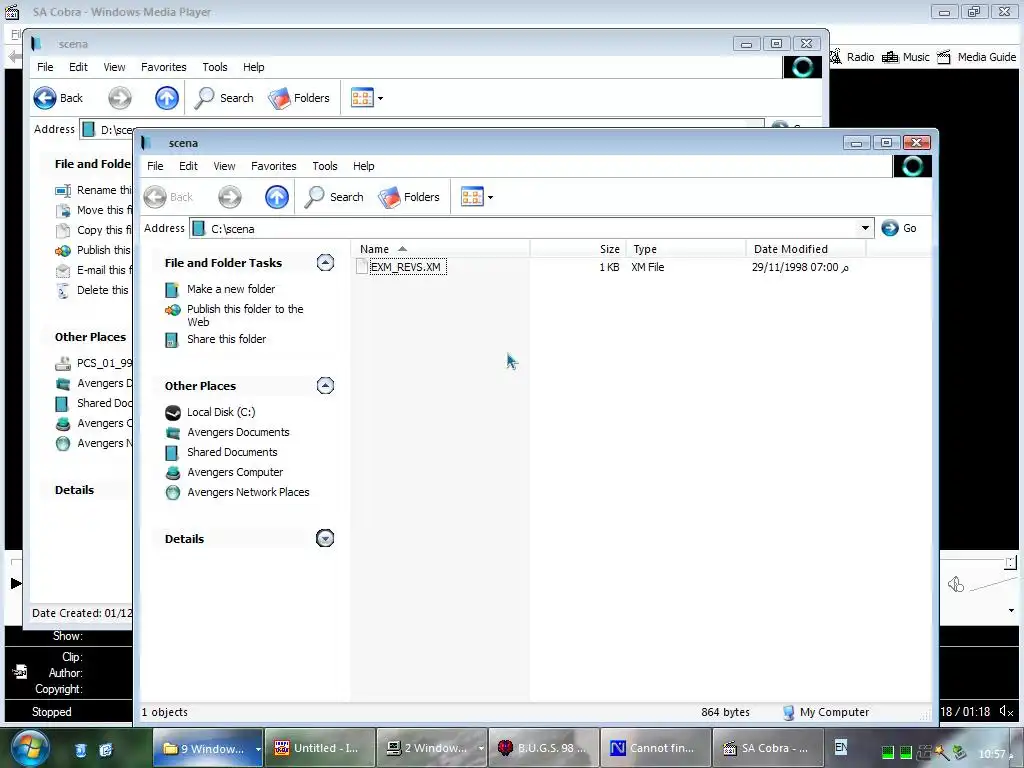Image resolution: width=1024 pixels, height=768 pixels.
Task: Sort by Type column header
Action: [686, 249]
